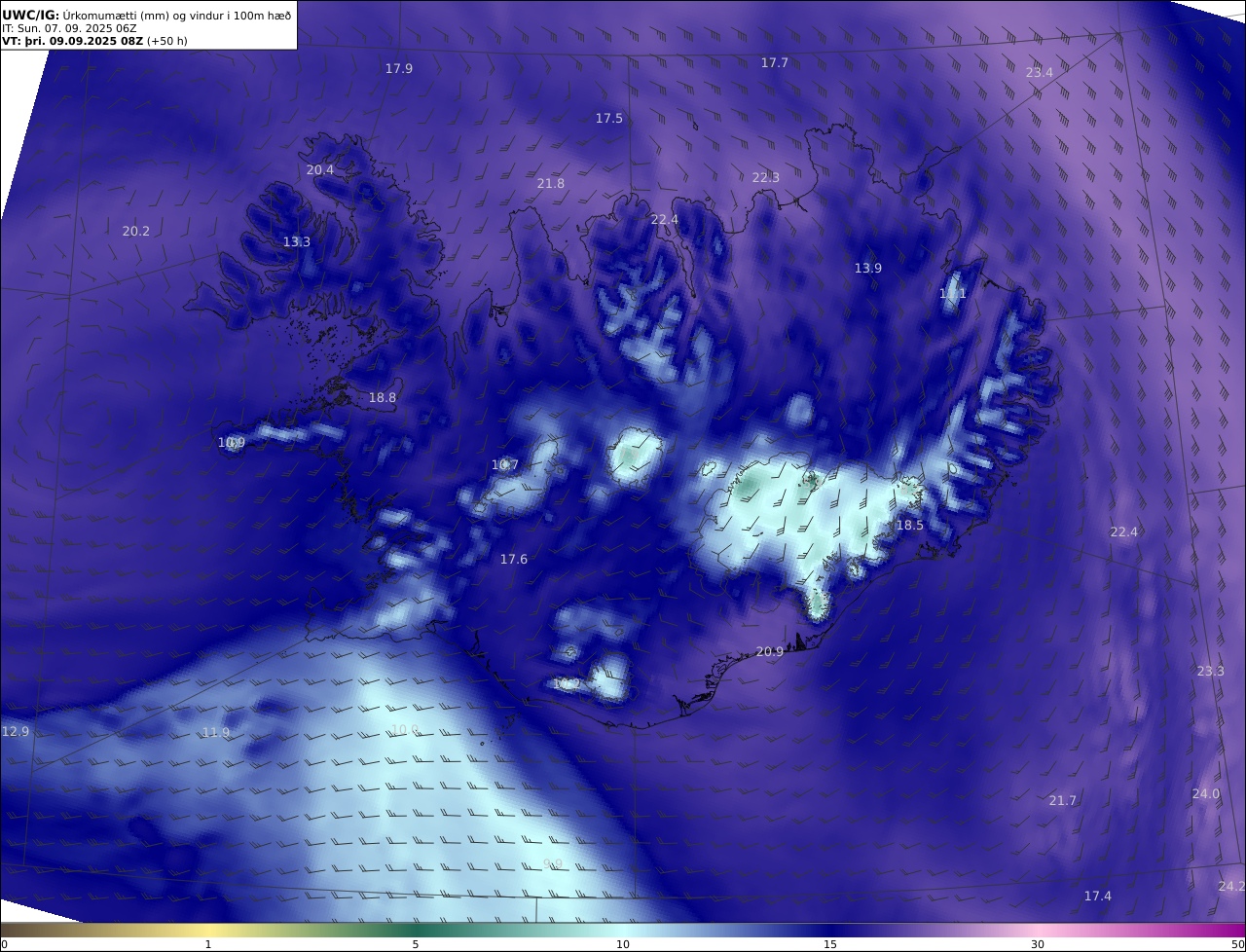The image size is (1246, 952).
Task: Click the IT: Sun. 07. 09. 2025 06Z line
Action: (69, 28)
